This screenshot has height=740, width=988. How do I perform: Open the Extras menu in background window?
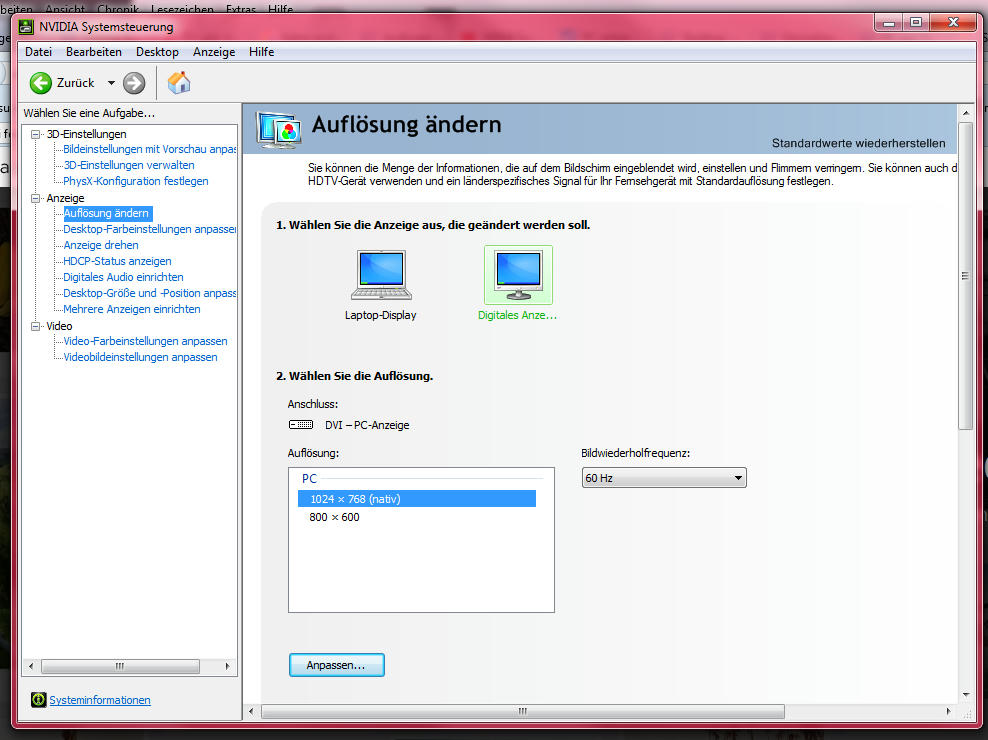coord(241,9)
